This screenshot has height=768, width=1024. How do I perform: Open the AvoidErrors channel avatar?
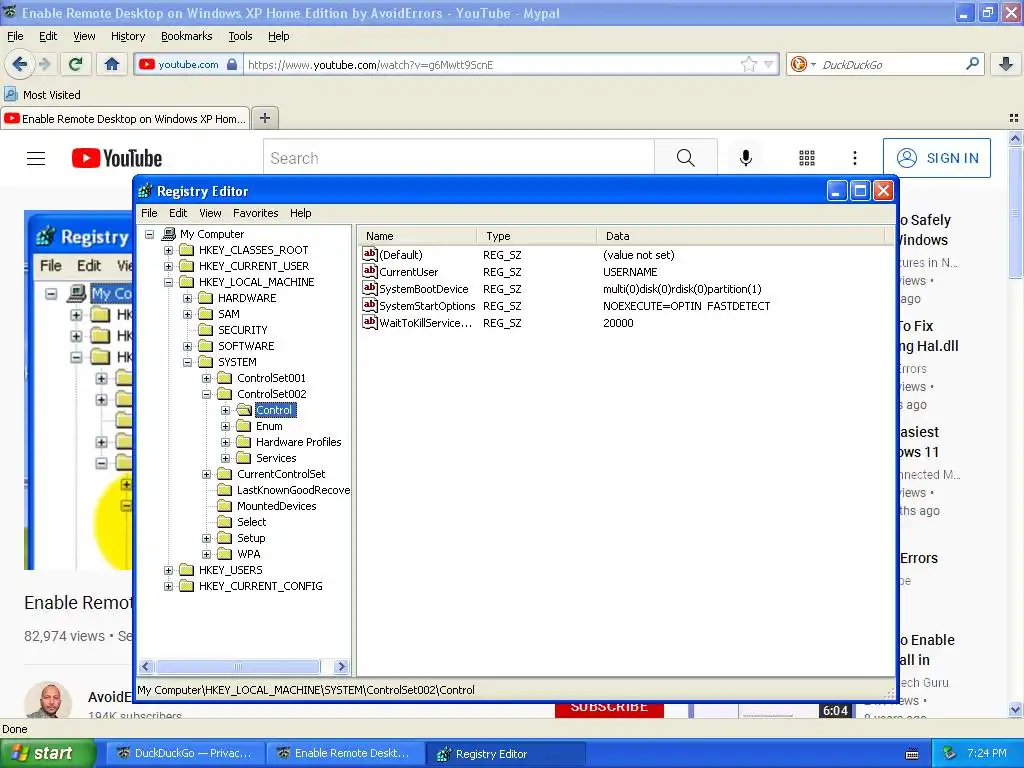pyautogui.click(x=48, y=701)
